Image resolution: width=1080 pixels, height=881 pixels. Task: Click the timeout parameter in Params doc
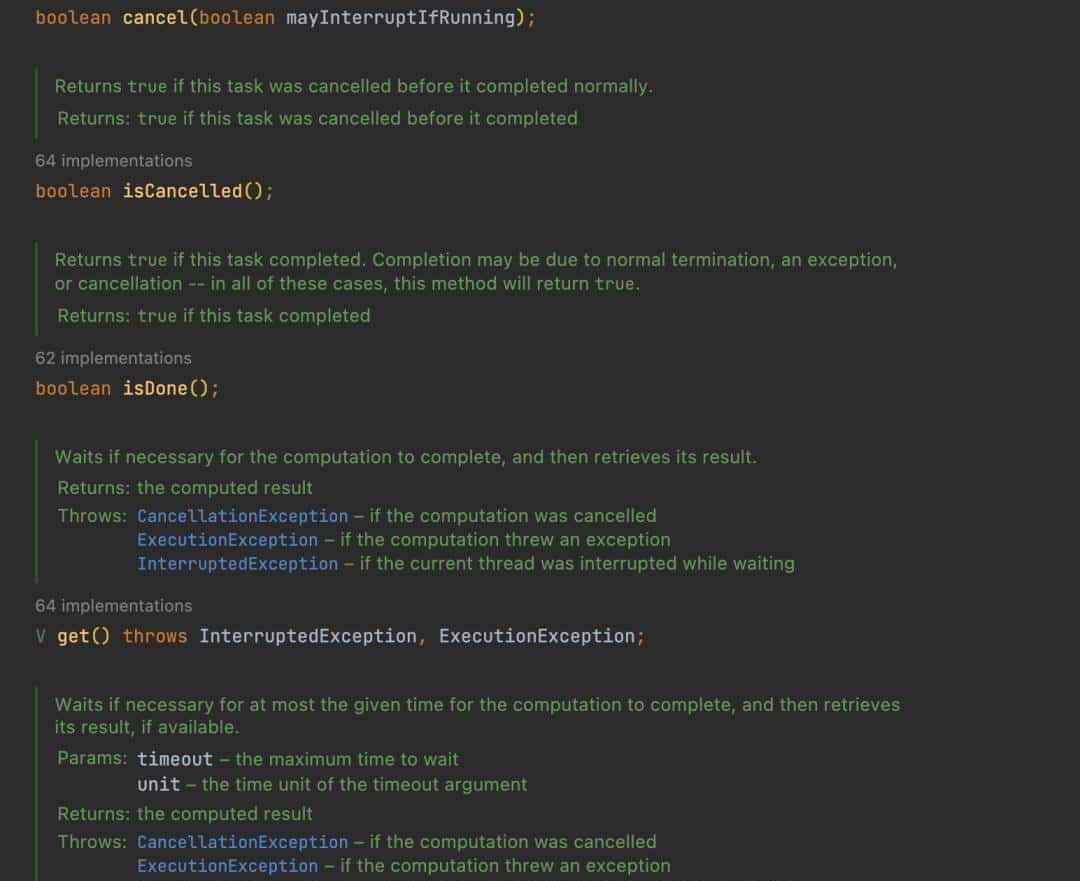point(175,760)
